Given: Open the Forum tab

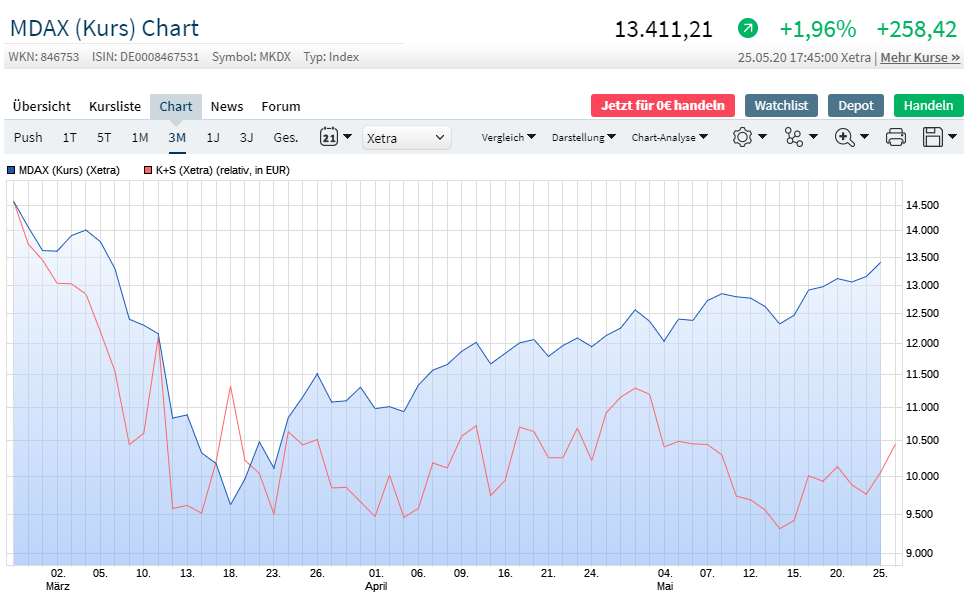Looking at the screenshot, I should 281,106.
